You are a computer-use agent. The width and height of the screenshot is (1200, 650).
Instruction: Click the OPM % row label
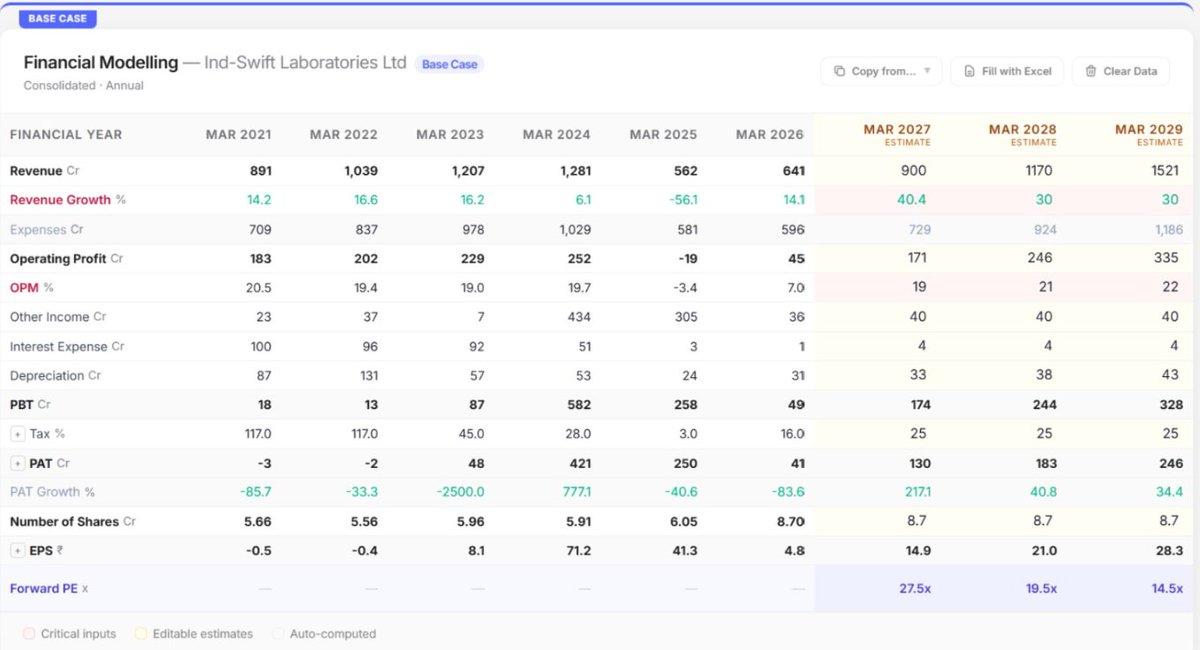(31, 287)
